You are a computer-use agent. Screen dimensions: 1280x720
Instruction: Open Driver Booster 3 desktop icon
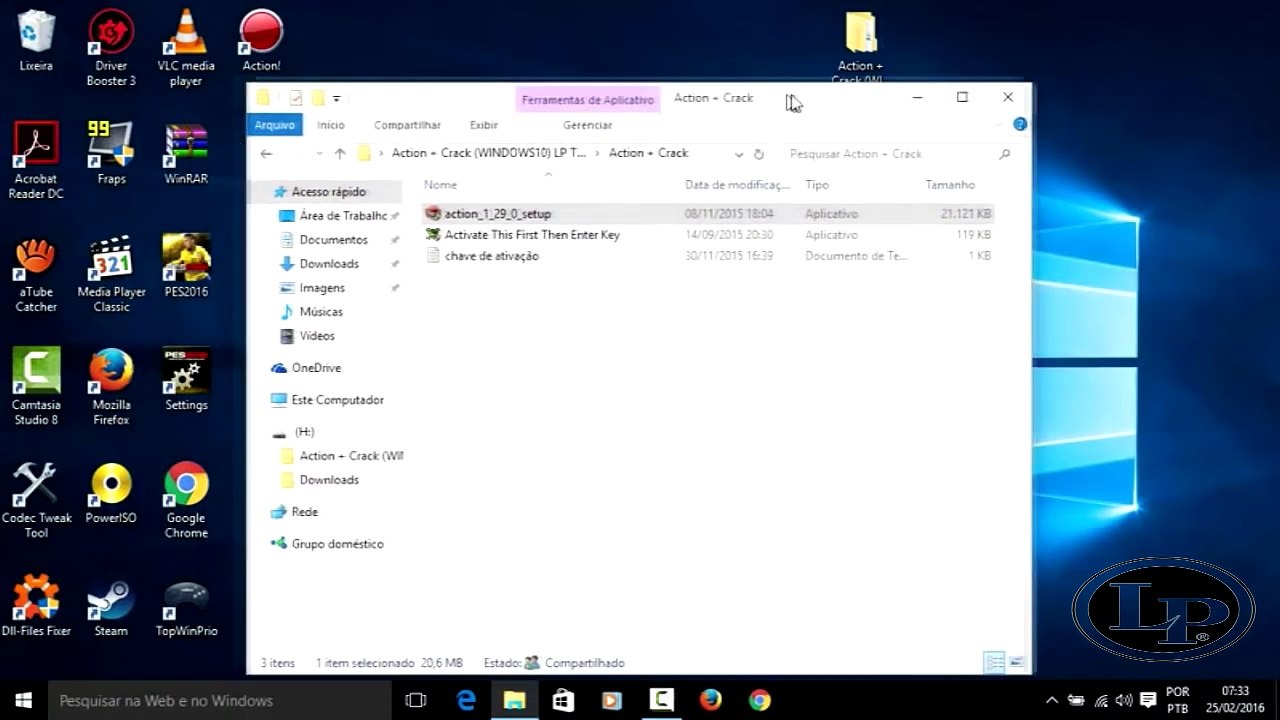tap(111, 47)
